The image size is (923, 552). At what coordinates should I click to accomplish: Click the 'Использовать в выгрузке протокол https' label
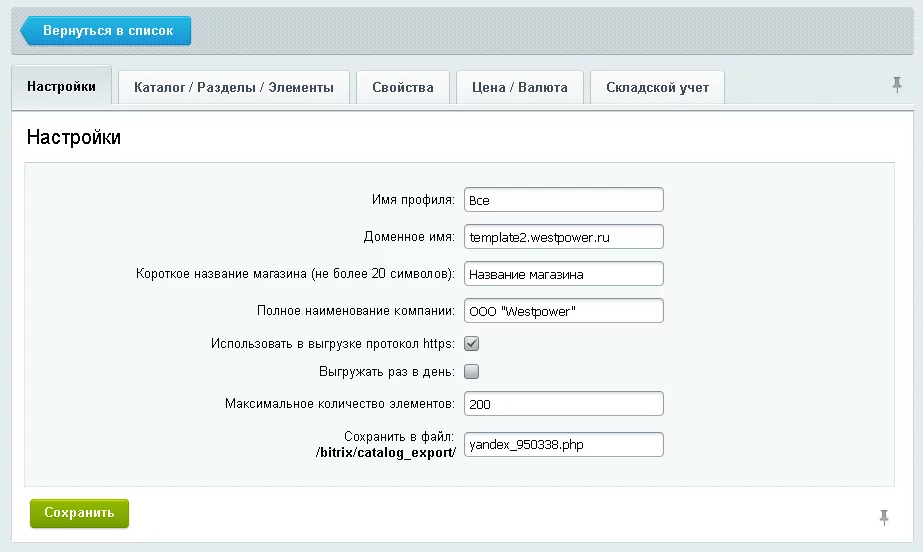332,344
